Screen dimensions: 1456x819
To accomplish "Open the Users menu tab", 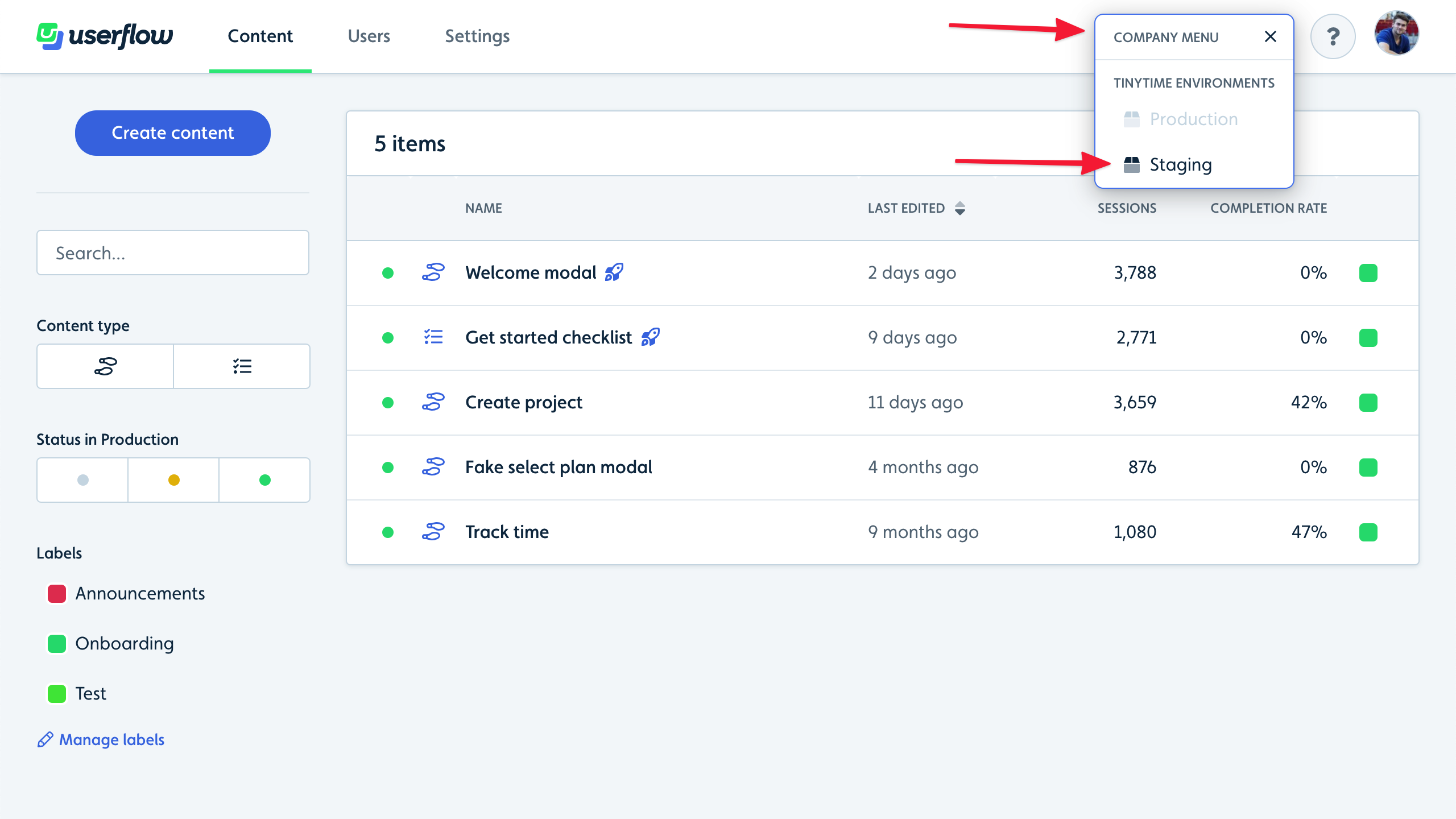I will tap(369, 36).
